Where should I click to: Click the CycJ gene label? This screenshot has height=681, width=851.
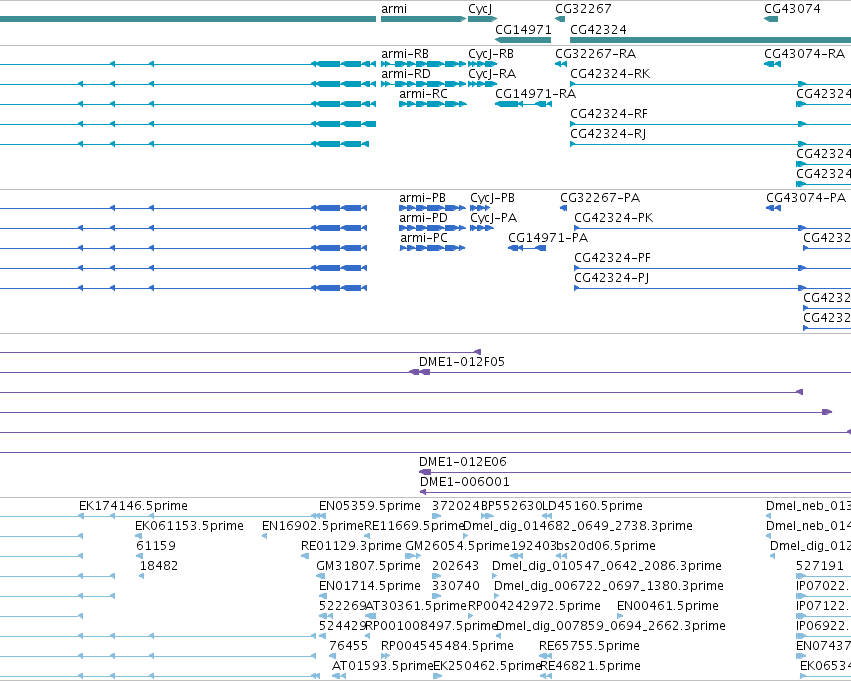pyautogui.click(x=480, y=9)
